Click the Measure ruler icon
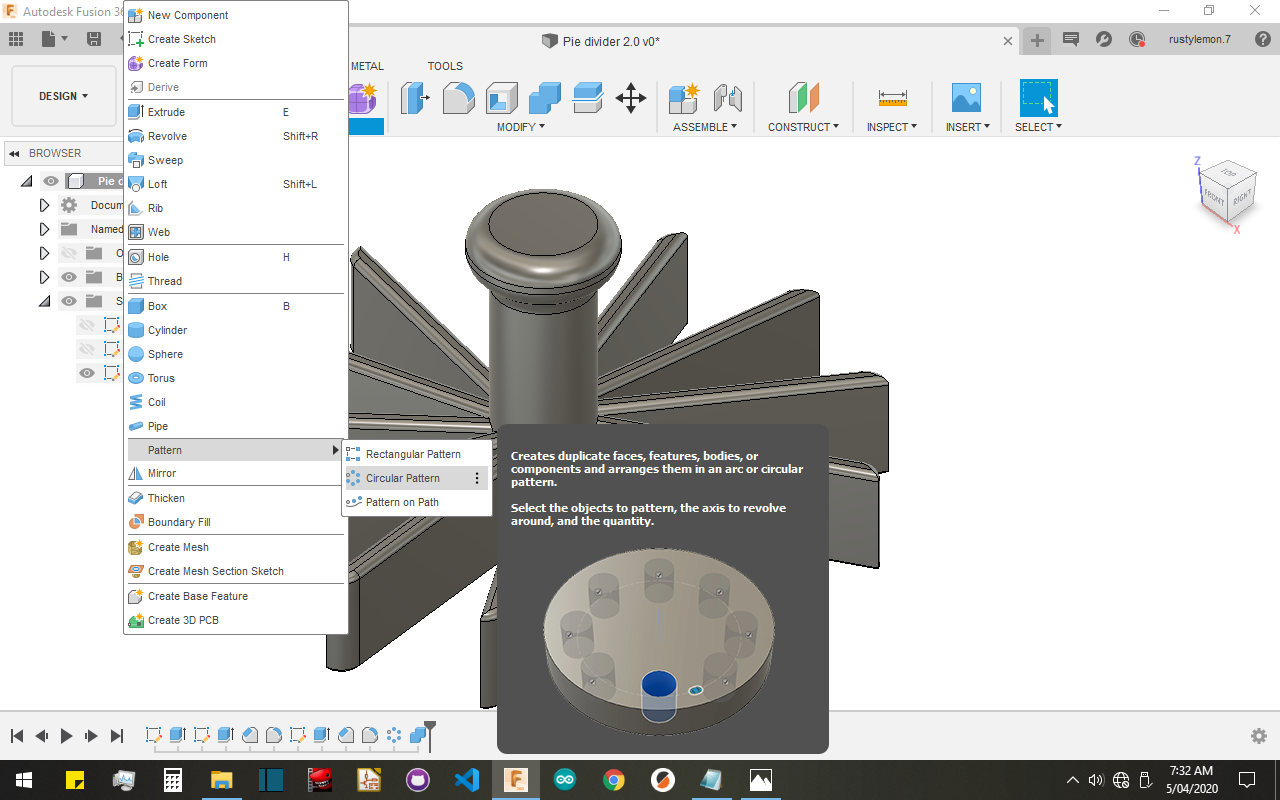The image size is (1280, 800). click(x=893, y=98)
